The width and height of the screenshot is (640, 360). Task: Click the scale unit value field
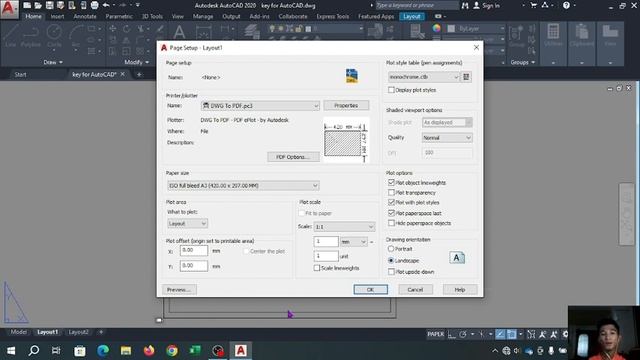tap(326, 256)
